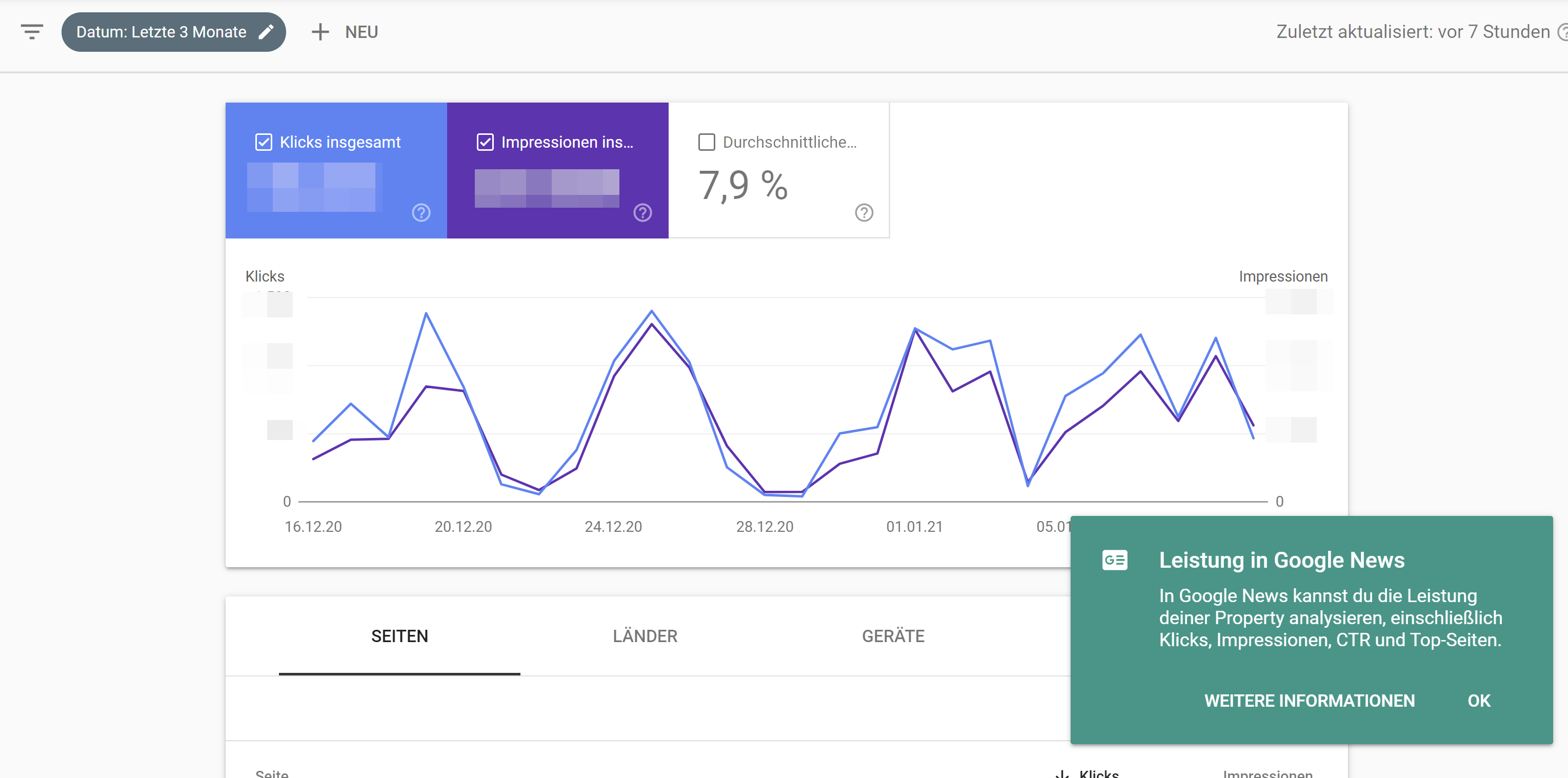The width and height of the screenshot is (1568, 778).
Task: Click the pencil icon to edit date range
Action: [x=267, y=32]
